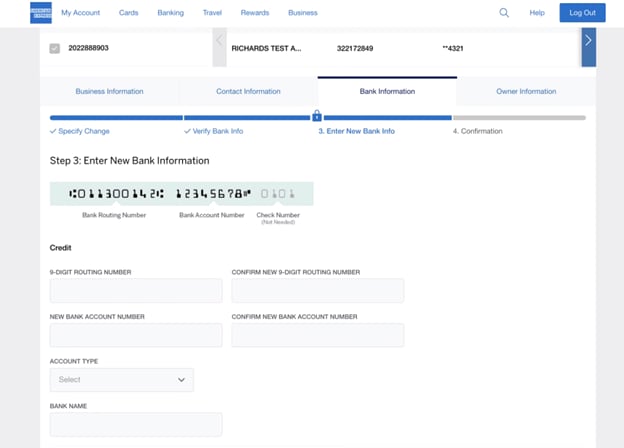This screenshot has width=624, height=448.
Task: Select the Owner Information tab
Action: [526, 91]
